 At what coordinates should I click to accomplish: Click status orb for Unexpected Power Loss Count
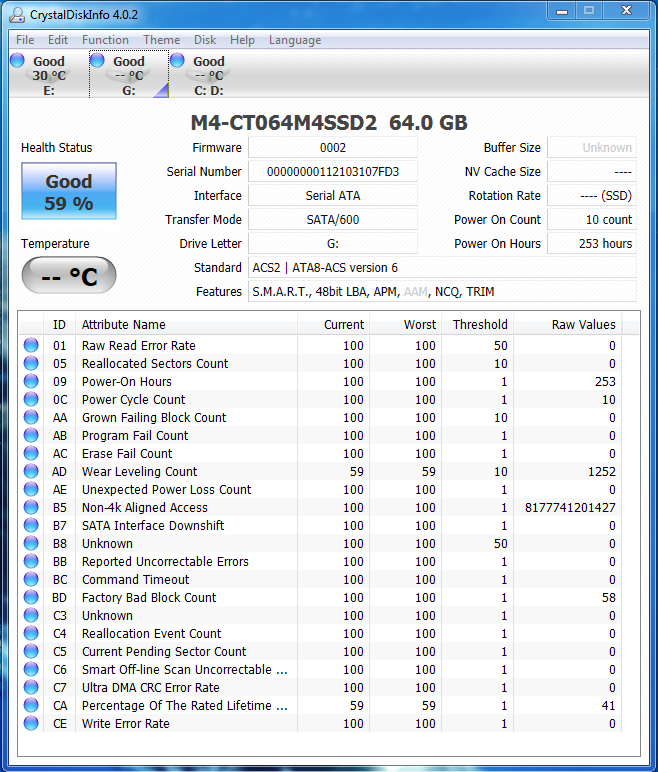coord(31,489)
